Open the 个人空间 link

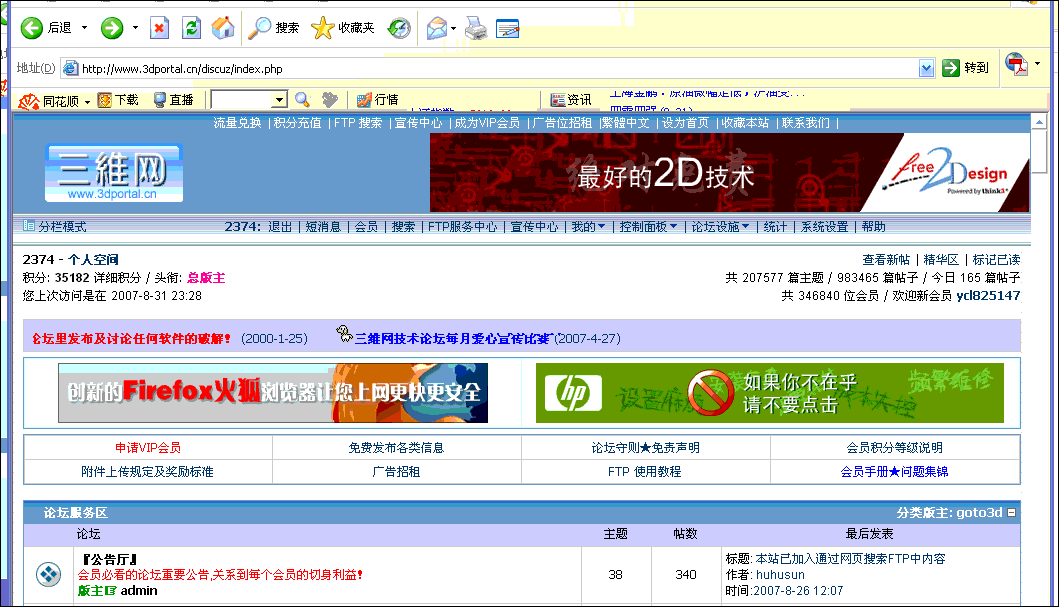point(93,259)
